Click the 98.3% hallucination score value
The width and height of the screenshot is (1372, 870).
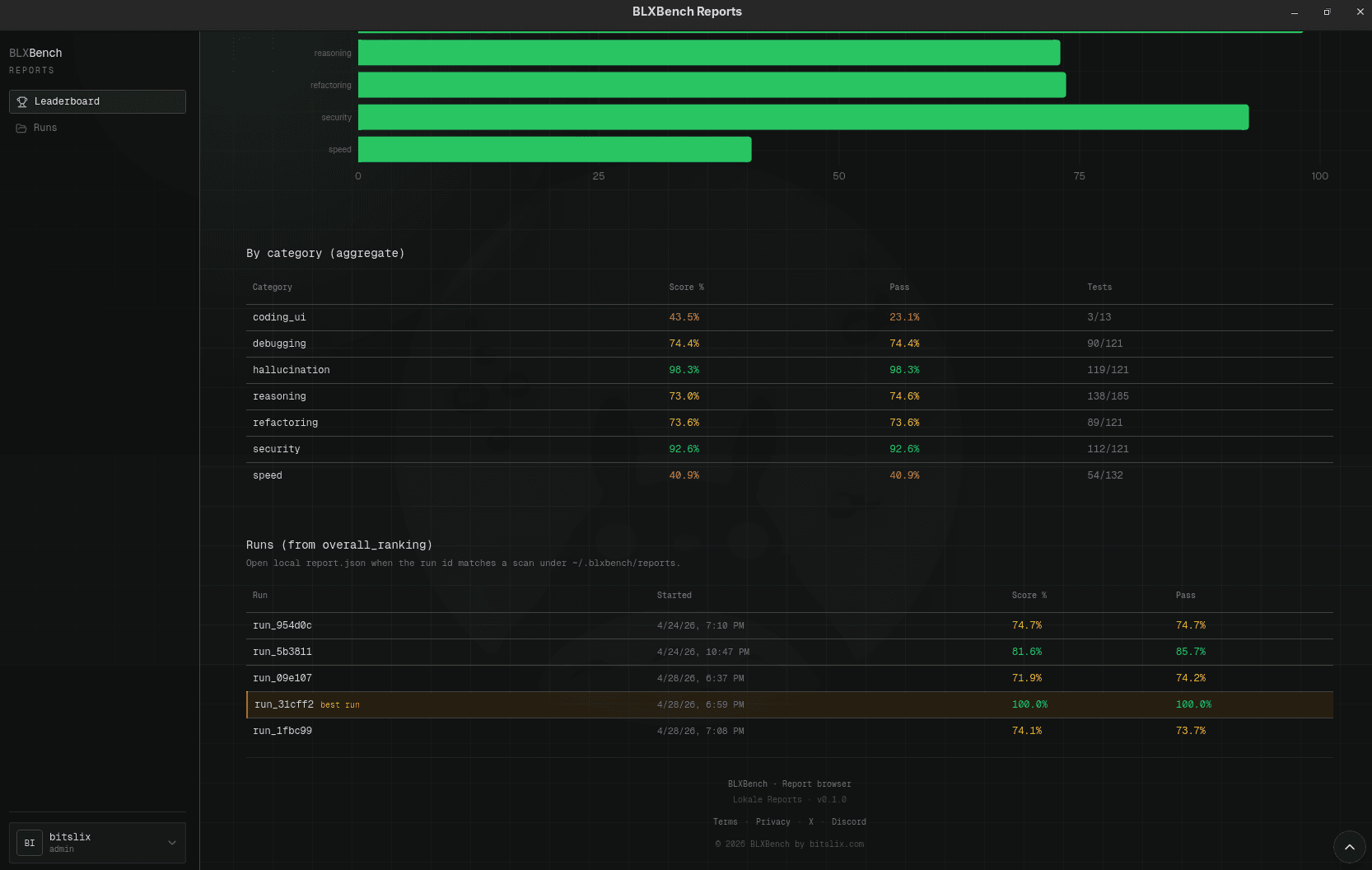(684, 370)
